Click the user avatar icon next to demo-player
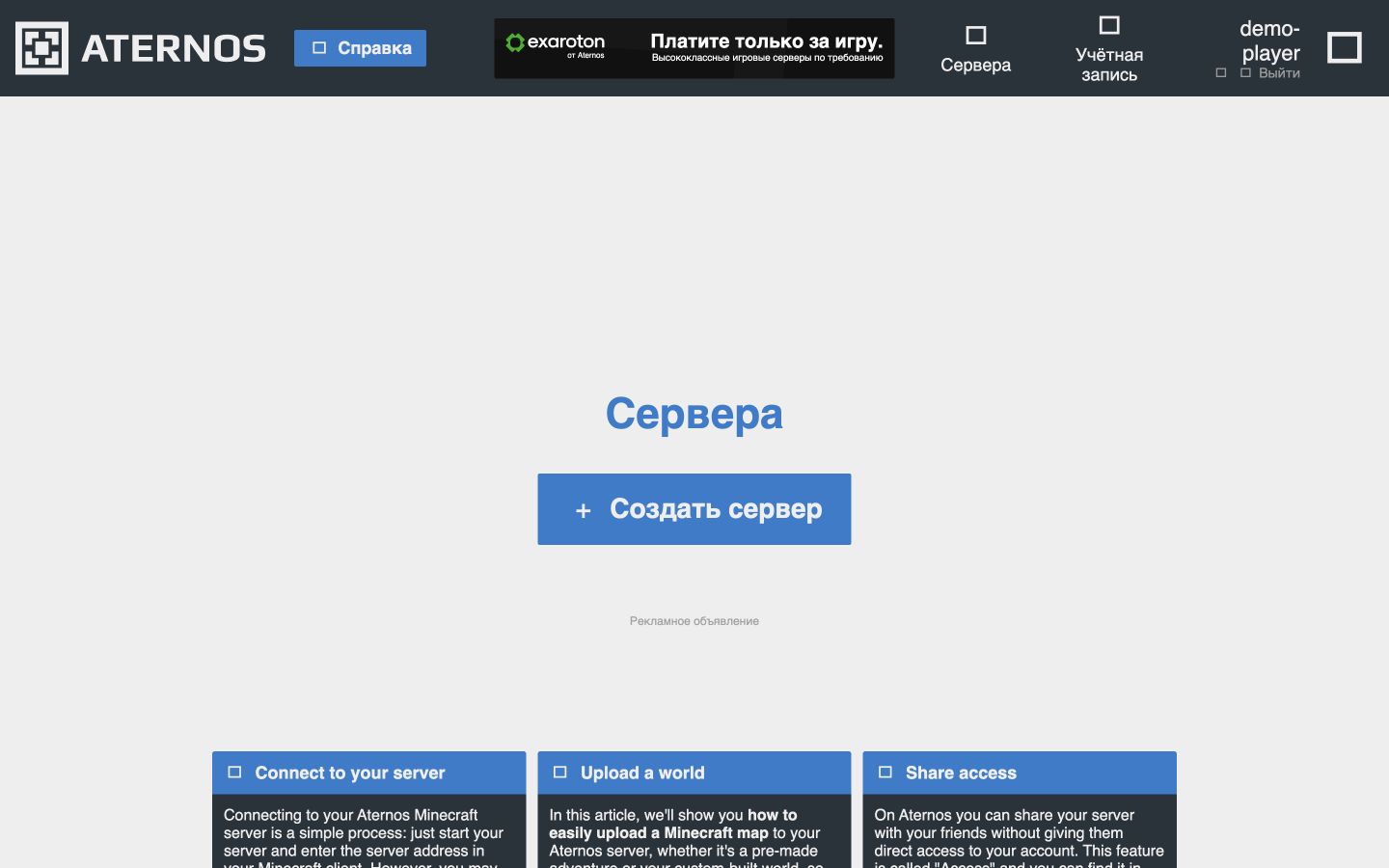1389x868 pixels. click(x=1345, y=47)
